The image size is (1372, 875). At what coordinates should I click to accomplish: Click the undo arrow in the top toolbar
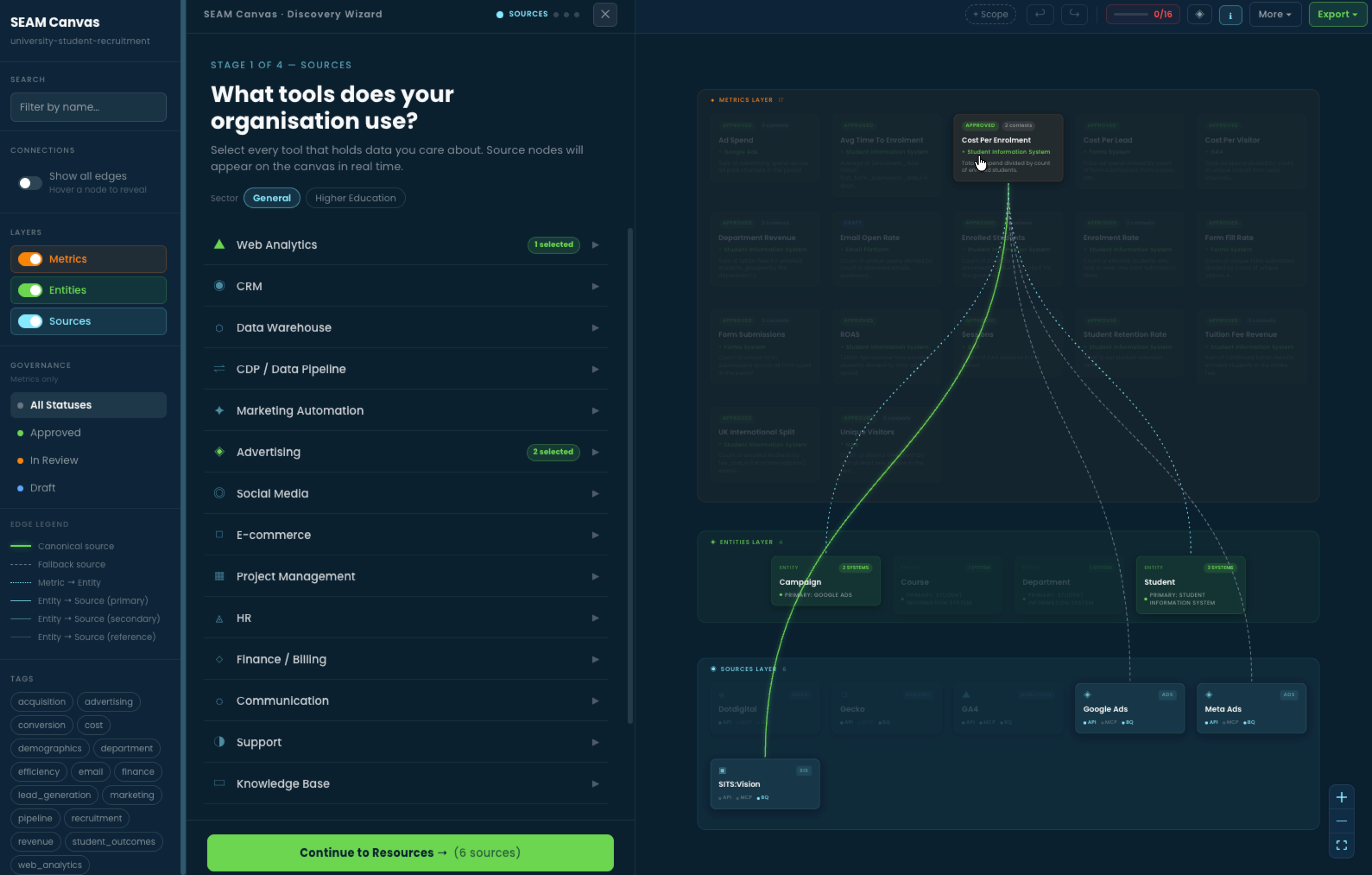pyautogui.click(x=1040, y=14)
